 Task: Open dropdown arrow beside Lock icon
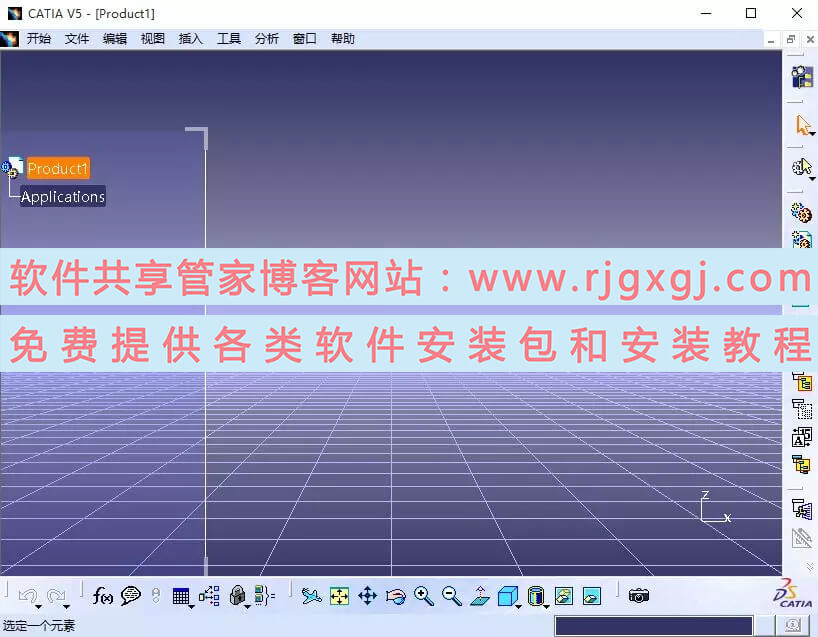click(x=247, y=607)
